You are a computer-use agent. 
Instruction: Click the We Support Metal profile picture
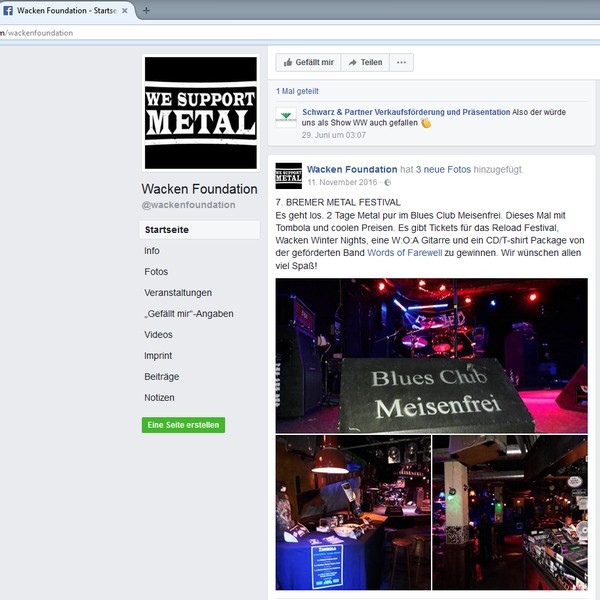point(201,113)
